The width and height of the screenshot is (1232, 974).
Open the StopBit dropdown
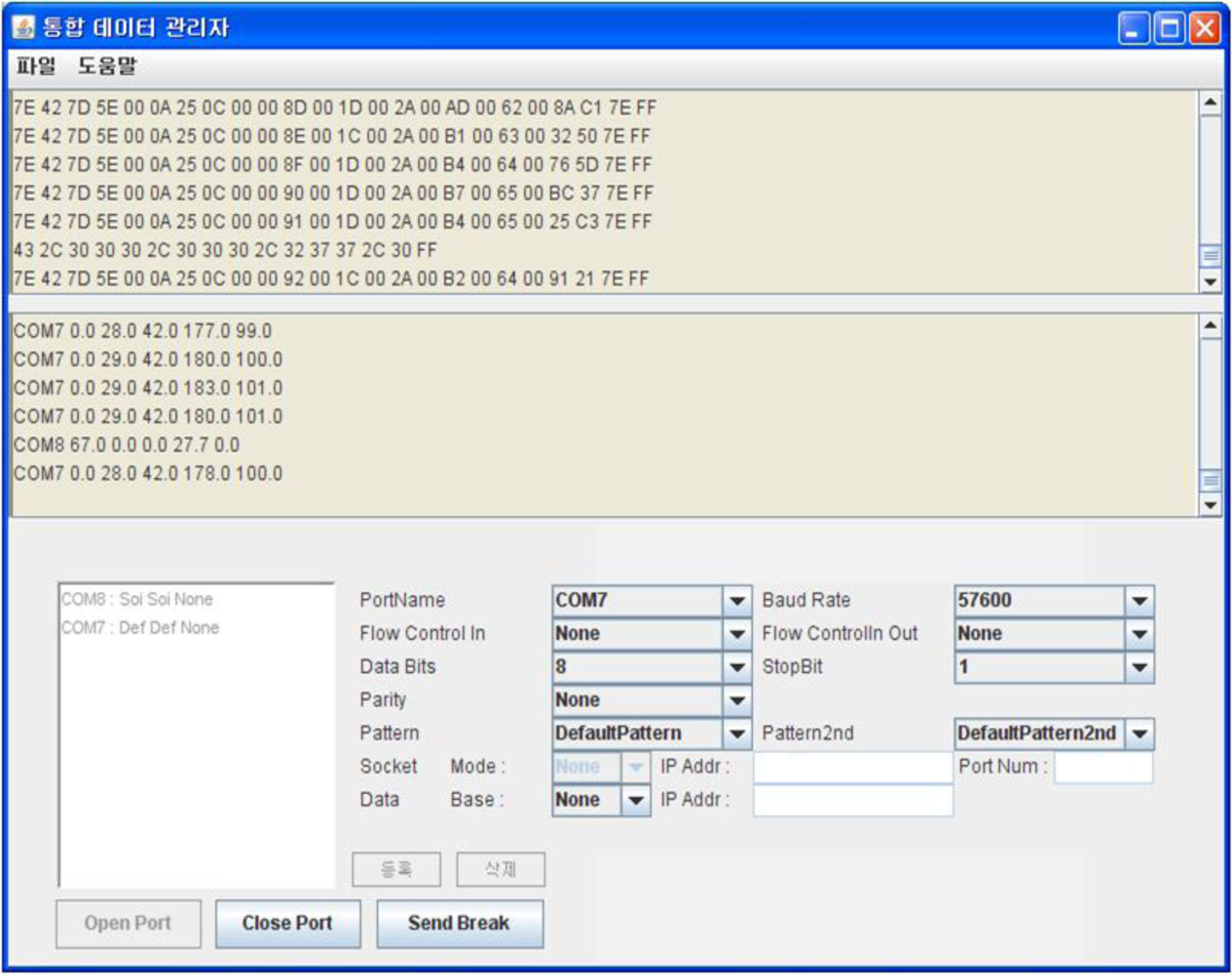1139,667
